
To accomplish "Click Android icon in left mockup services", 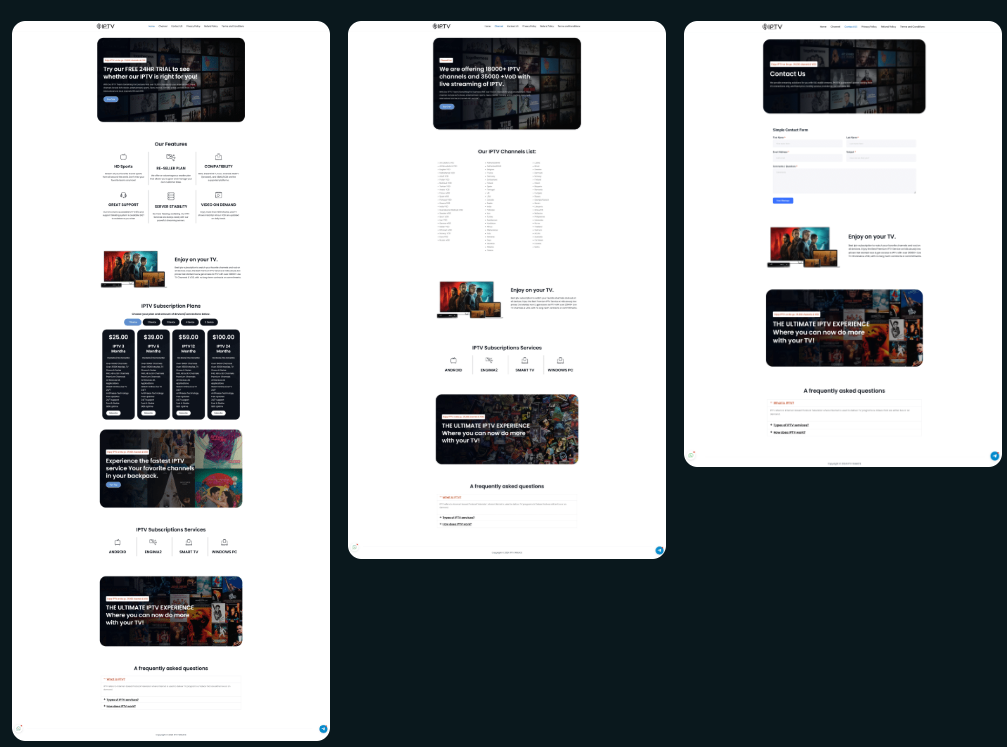I will (117, 542).
